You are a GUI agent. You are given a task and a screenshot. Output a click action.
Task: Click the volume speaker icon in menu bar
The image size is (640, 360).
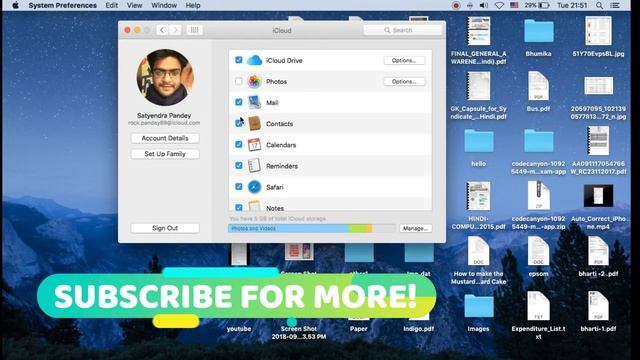[484, 5]
